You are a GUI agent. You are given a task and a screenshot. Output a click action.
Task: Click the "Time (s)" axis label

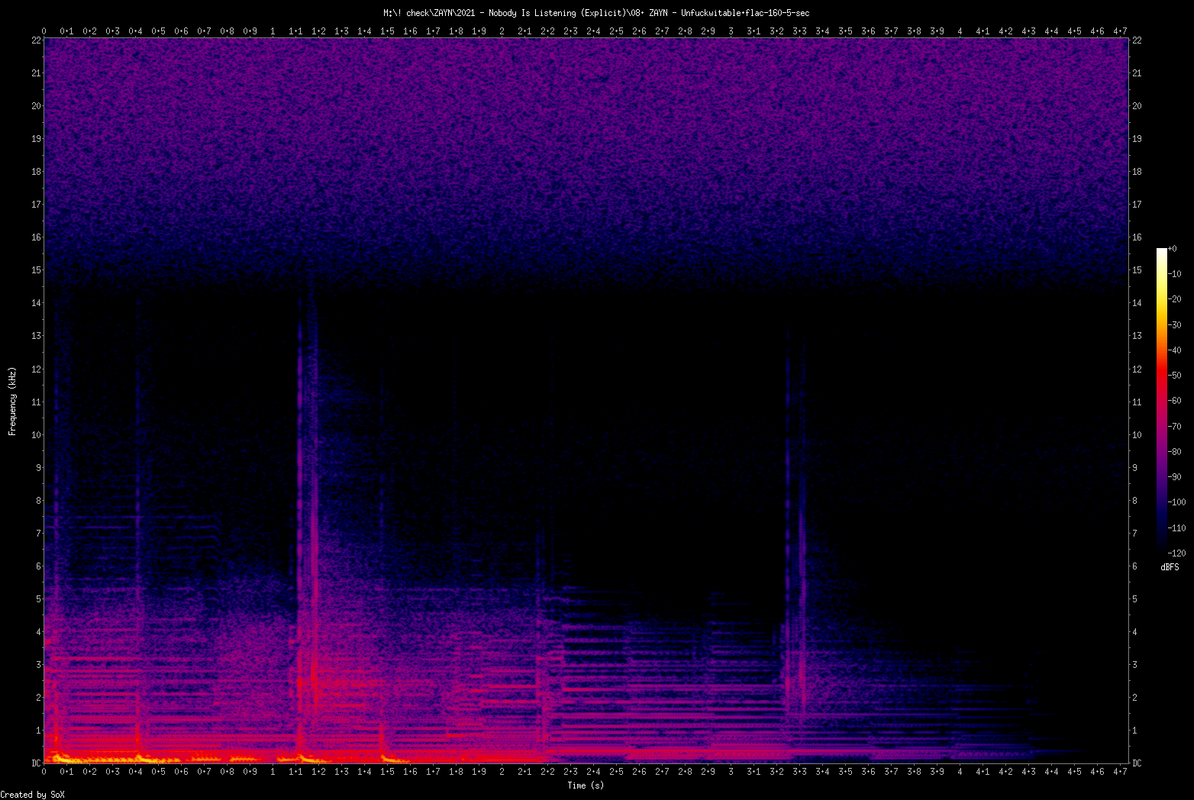point(586,786)
